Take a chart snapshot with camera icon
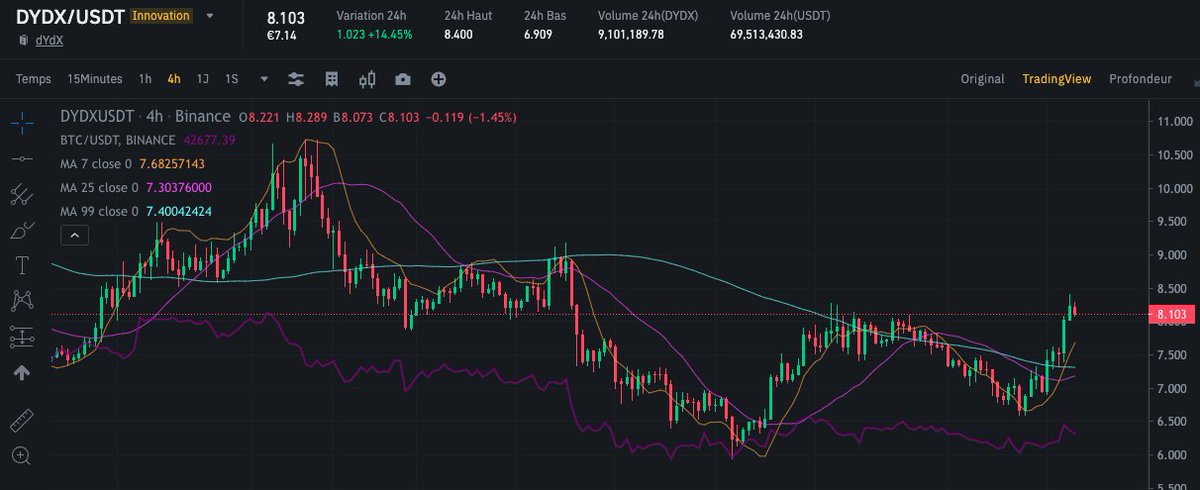This screenshot has height=490, width=1200. [x=402, y=79]
